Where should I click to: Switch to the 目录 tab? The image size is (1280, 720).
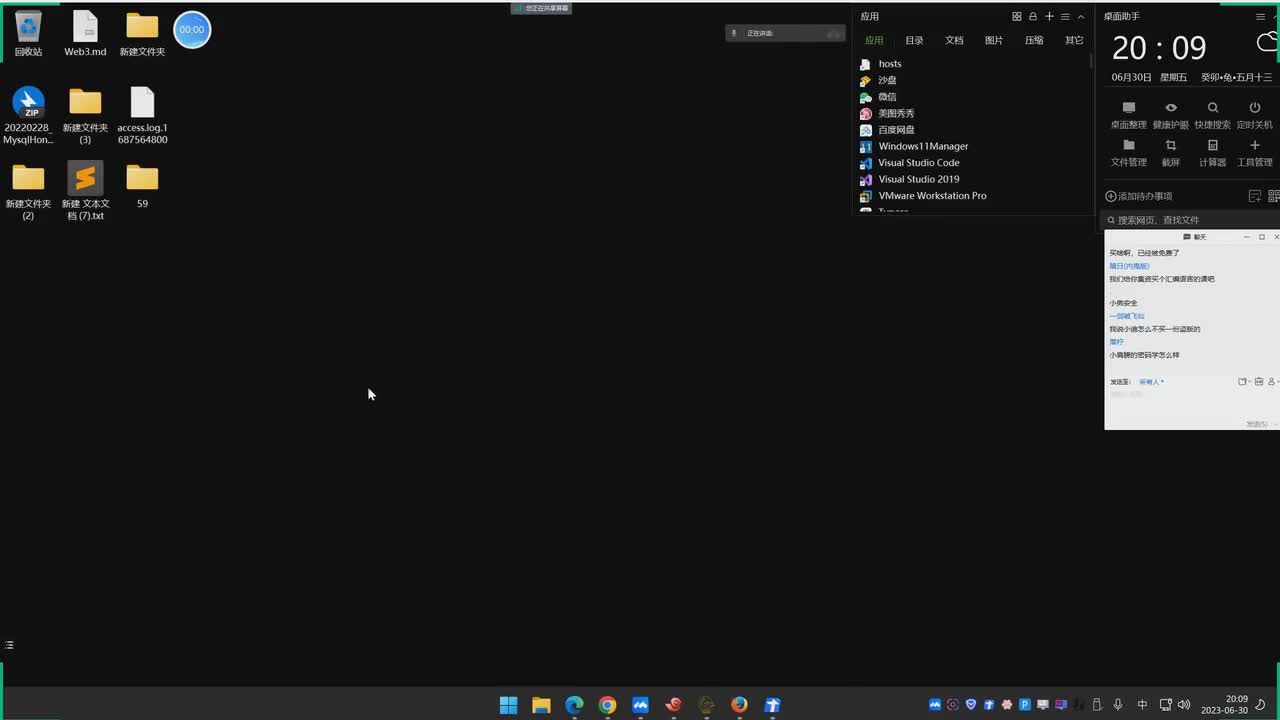point(914,41)
